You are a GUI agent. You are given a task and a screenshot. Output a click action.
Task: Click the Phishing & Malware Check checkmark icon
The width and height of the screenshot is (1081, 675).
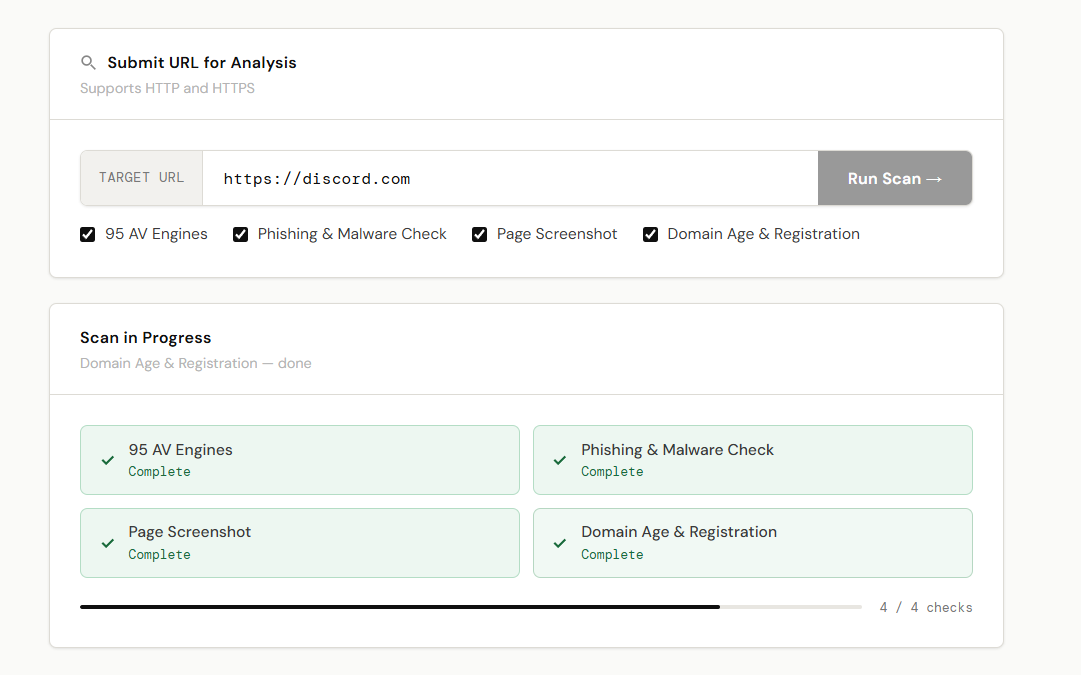[x=561, y=460]
